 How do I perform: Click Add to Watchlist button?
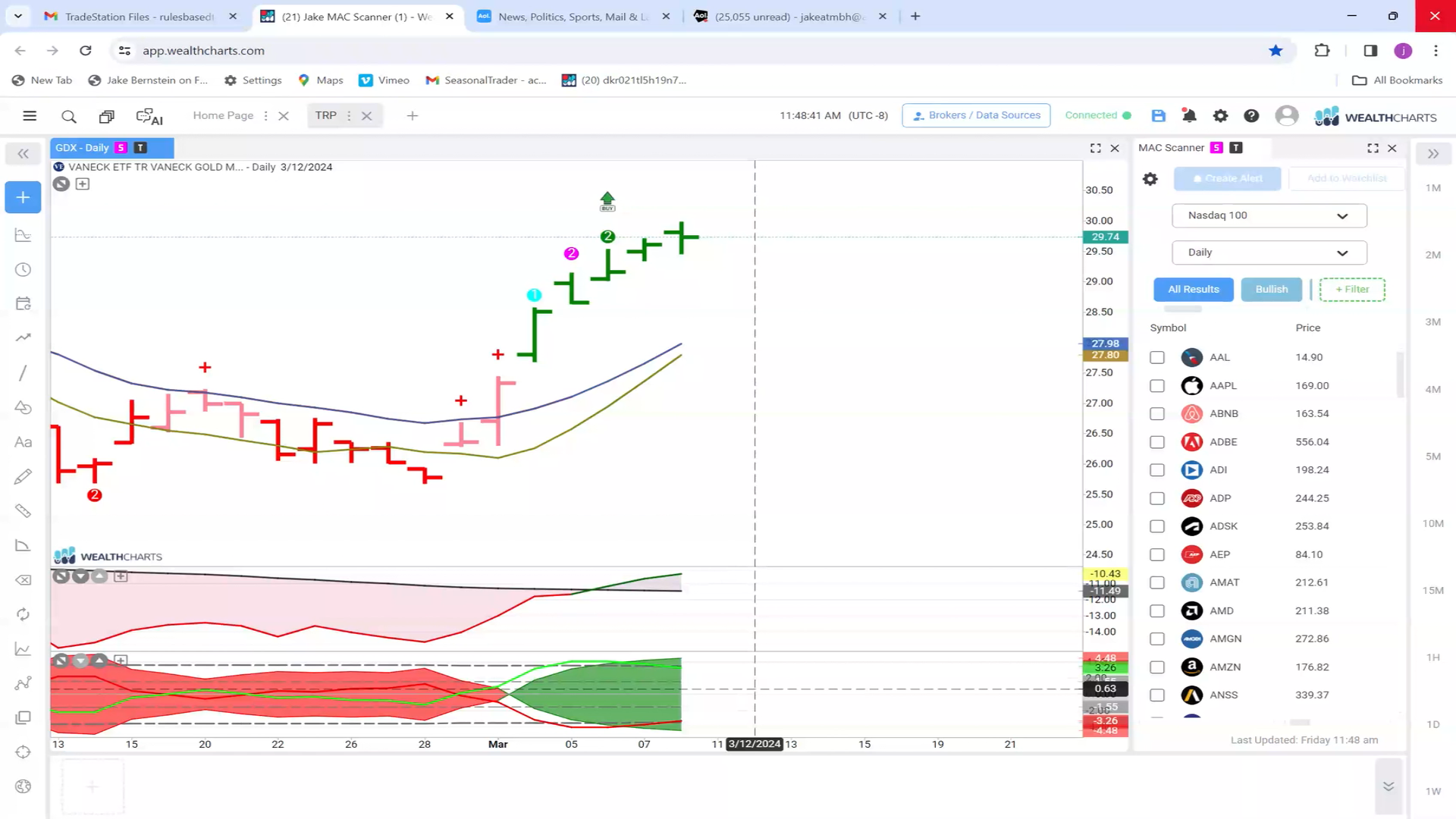coord(1347,178)
